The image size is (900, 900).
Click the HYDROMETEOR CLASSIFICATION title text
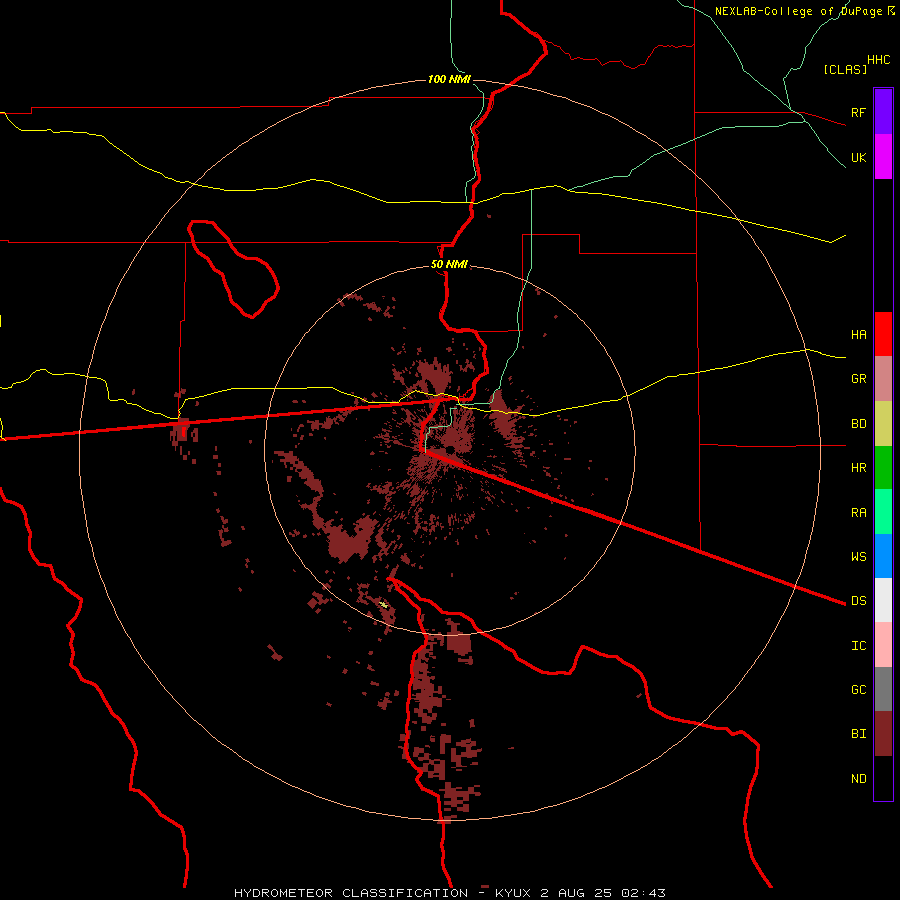coord(351,893)
